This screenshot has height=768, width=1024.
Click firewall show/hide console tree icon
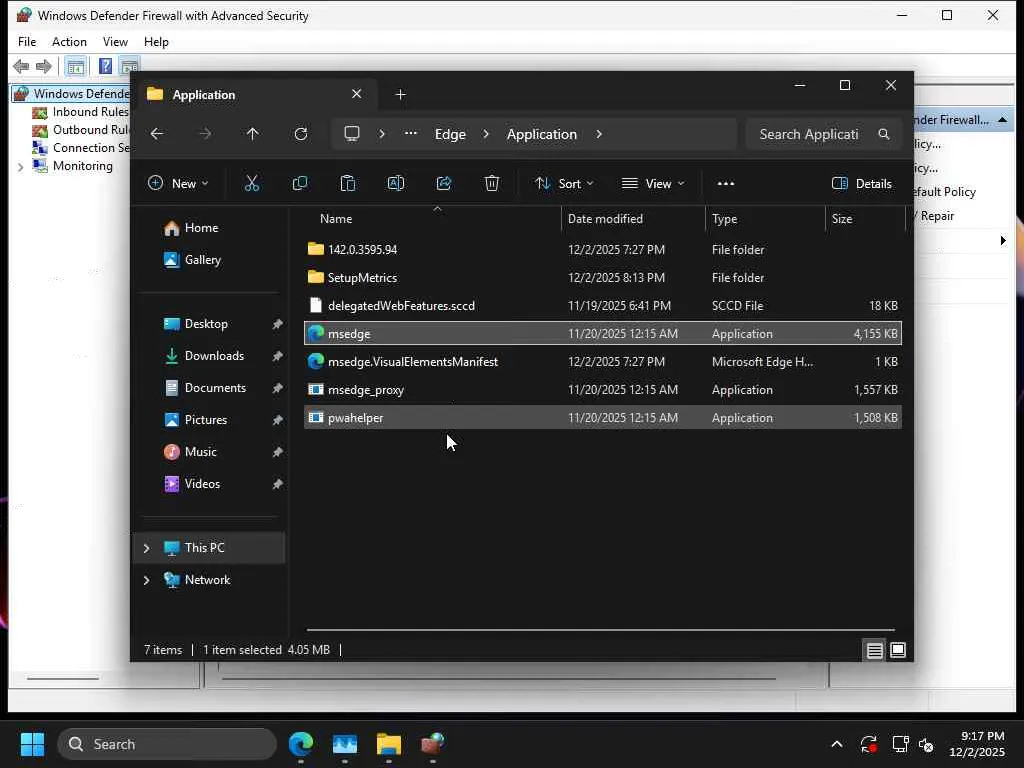tap(75, 66)
